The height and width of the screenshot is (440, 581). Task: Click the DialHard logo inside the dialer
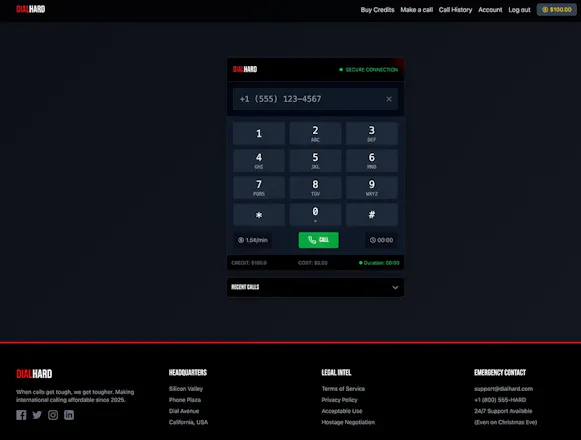pyautogui.click(x=245, y=69)
